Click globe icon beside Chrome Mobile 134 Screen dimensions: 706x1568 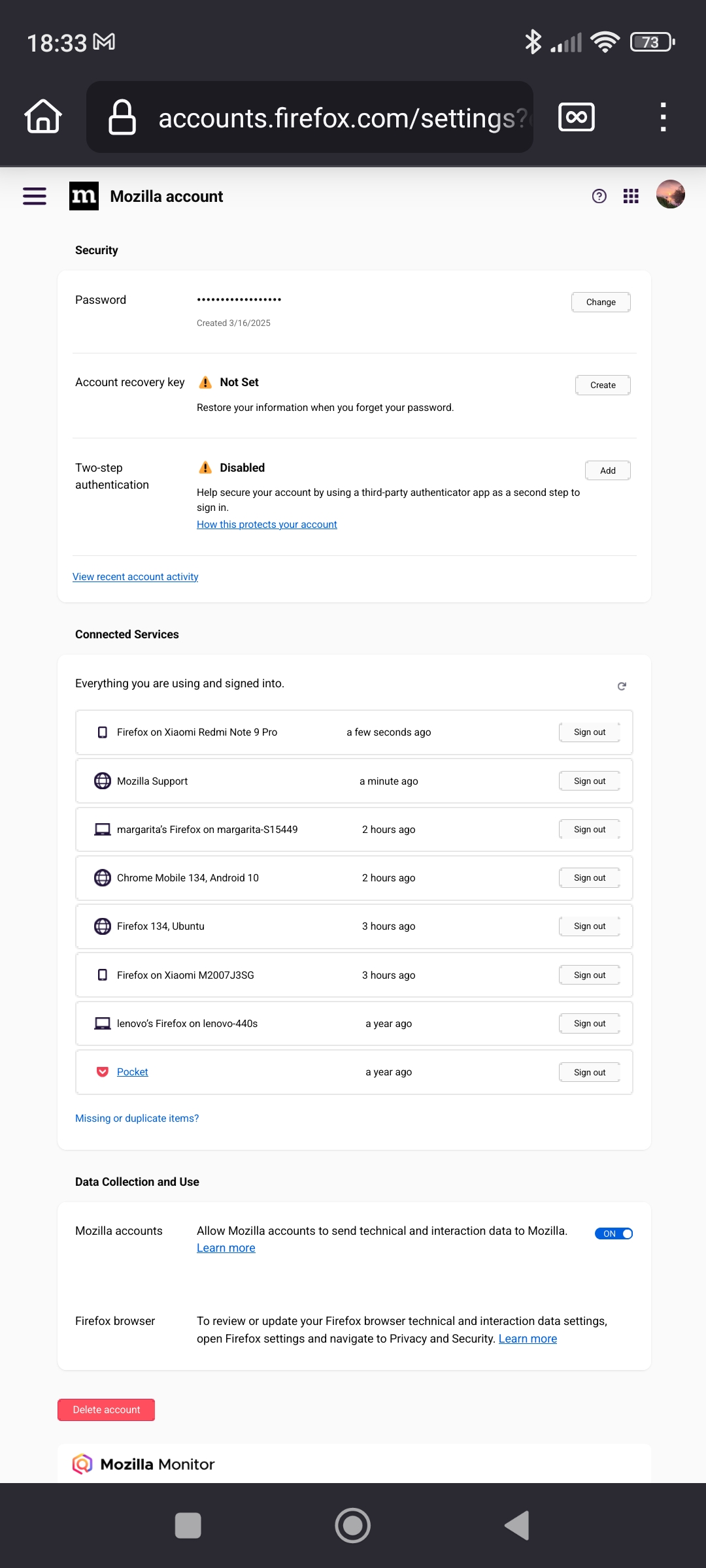pos(103,878)
